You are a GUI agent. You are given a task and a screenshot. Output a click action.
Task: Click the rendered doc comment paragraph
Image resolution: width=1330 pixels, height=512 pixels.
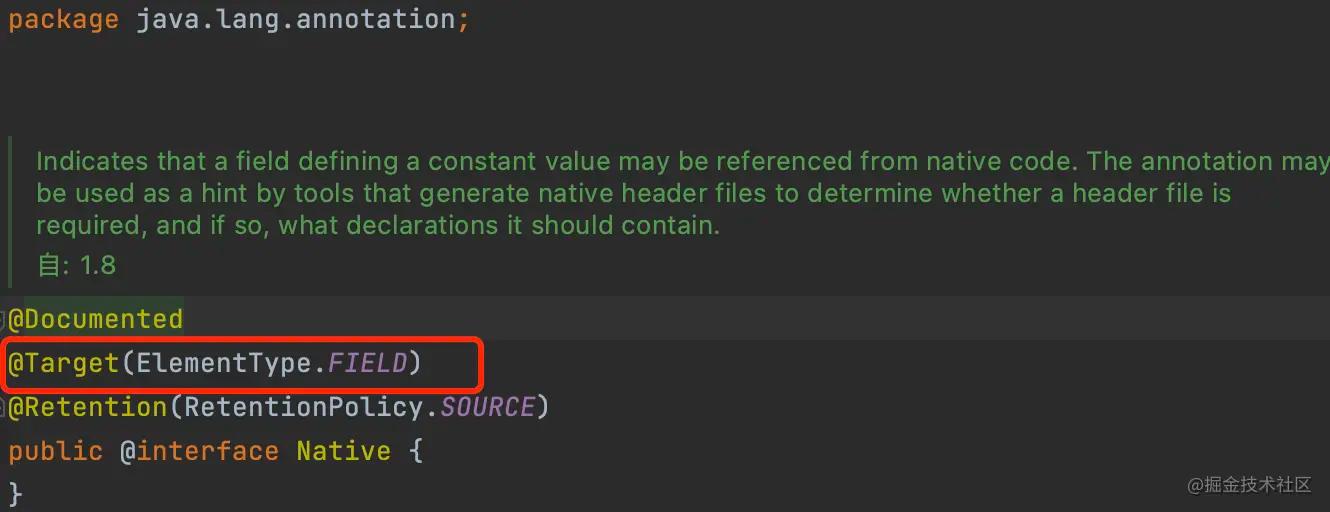683,193
